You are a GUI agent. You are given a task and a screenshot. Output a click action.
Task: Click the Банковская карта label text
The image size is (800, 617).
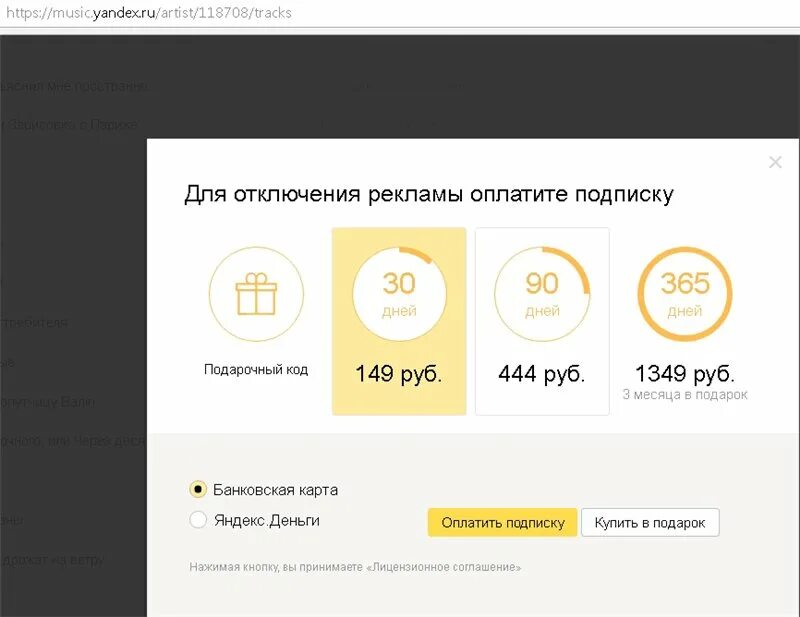[x=276, y=490]
